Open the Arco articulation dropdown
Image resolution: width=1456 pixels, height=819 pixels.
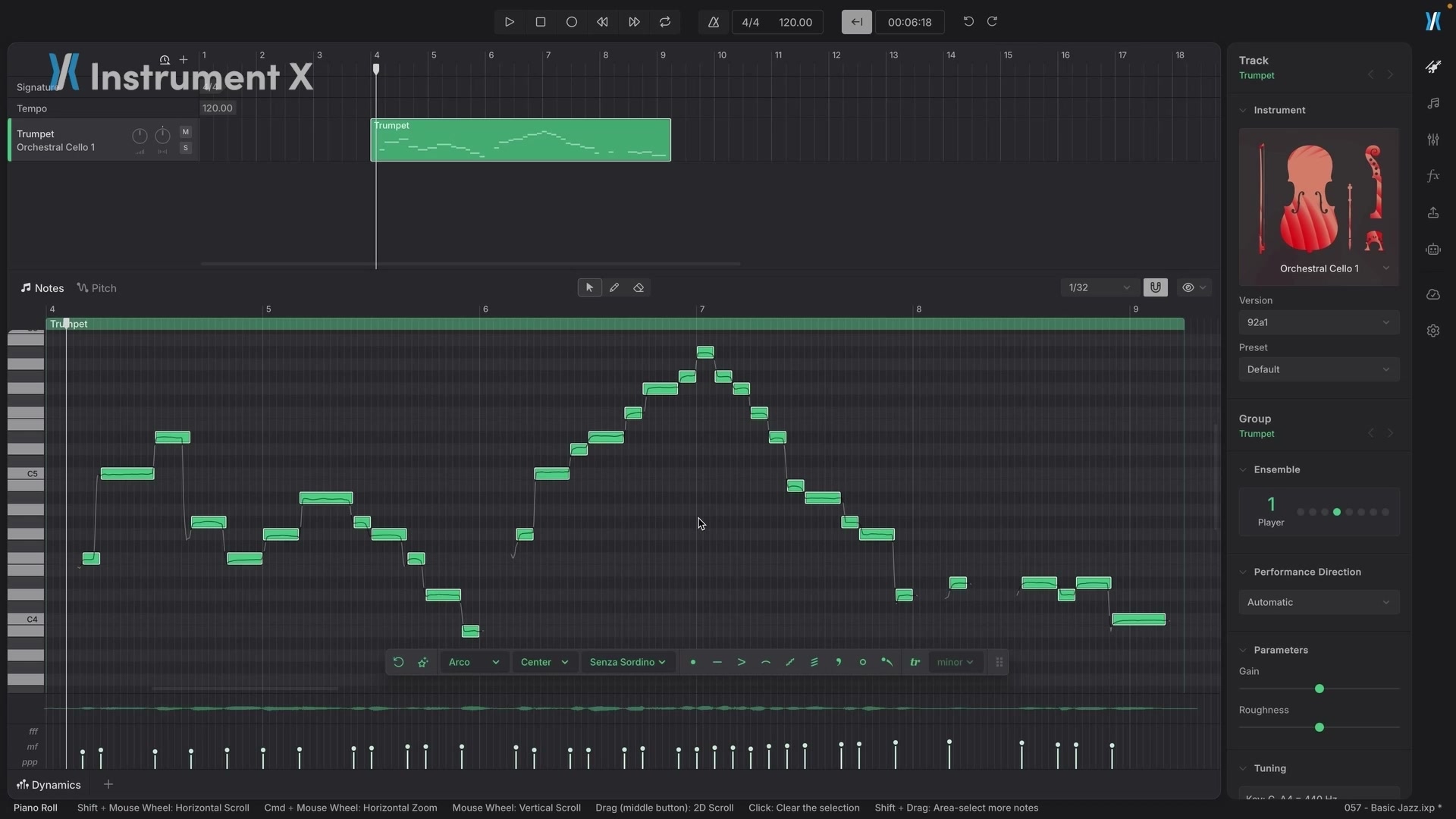473,663
